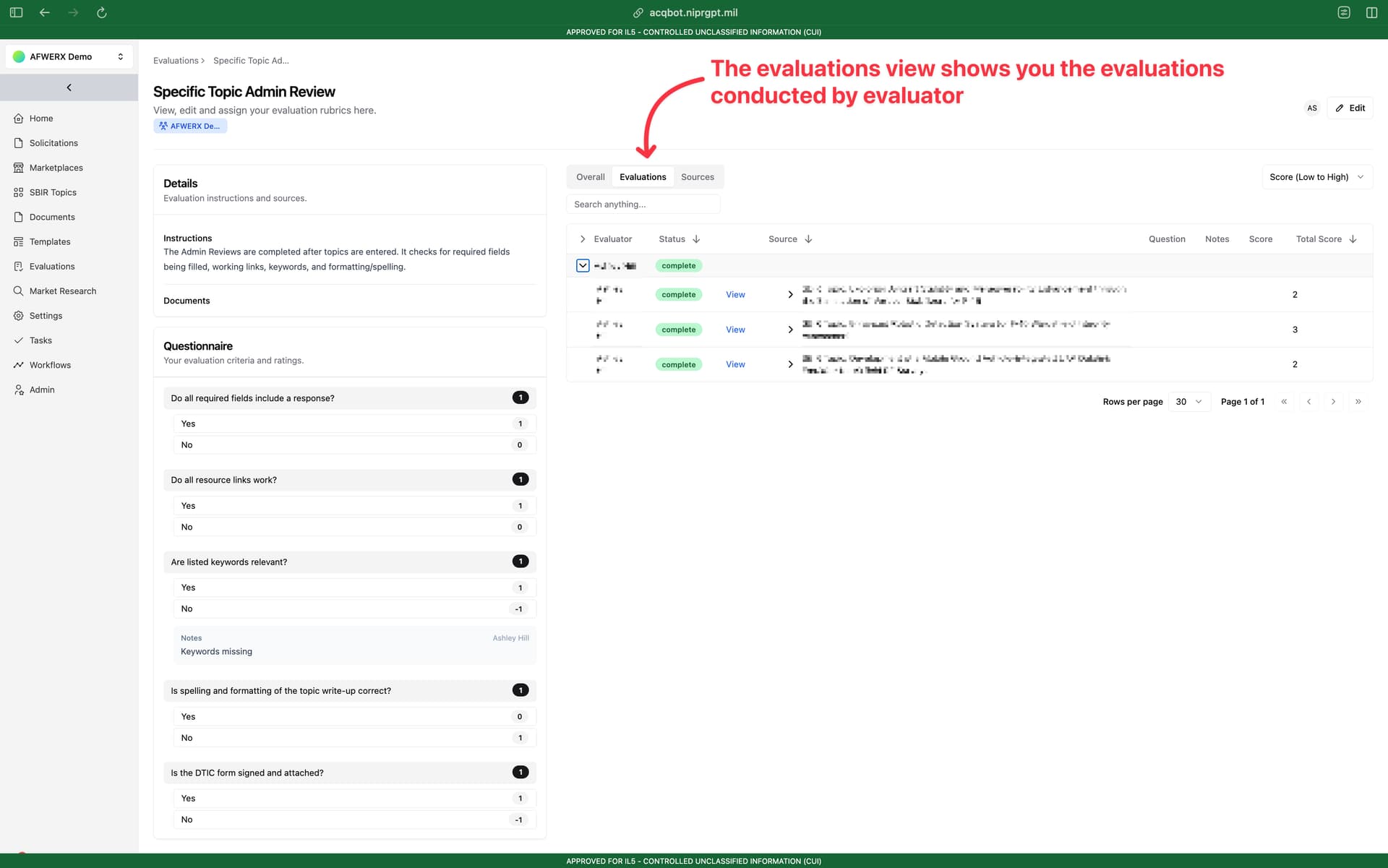The width and height of the screenshot is (1388, 868).
Task: Switch to the Sources tab
Action: [x=697, y=177]
